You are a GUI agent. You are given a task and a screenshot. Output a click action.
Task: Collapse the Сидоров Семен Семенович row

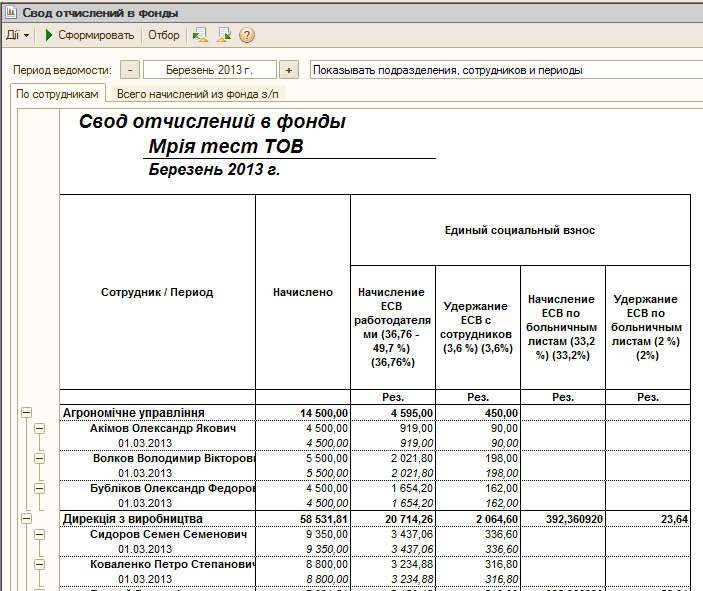40,535
